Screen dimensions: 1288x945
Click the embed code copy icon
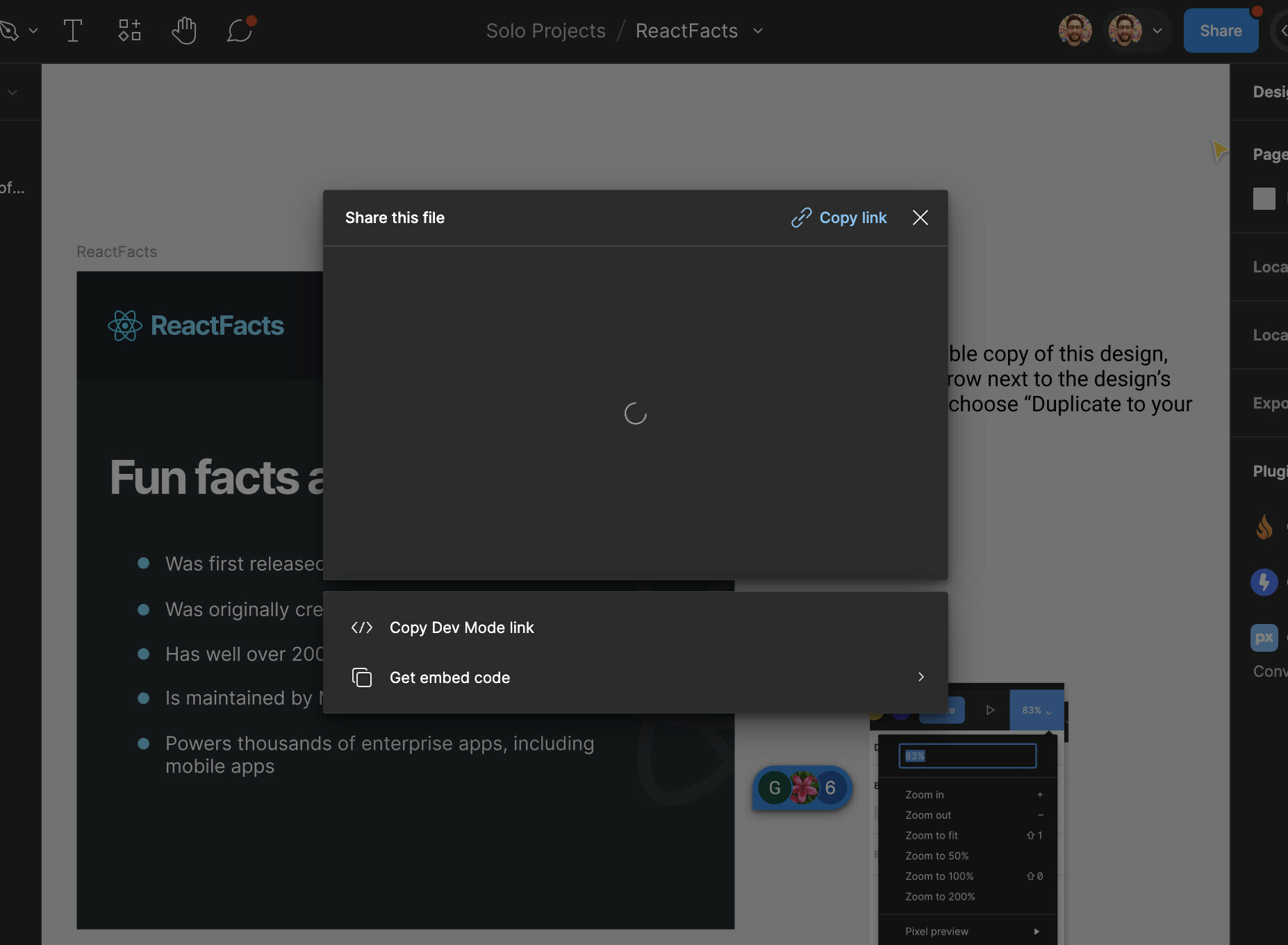pyautogui.click(x=362, y=677)
